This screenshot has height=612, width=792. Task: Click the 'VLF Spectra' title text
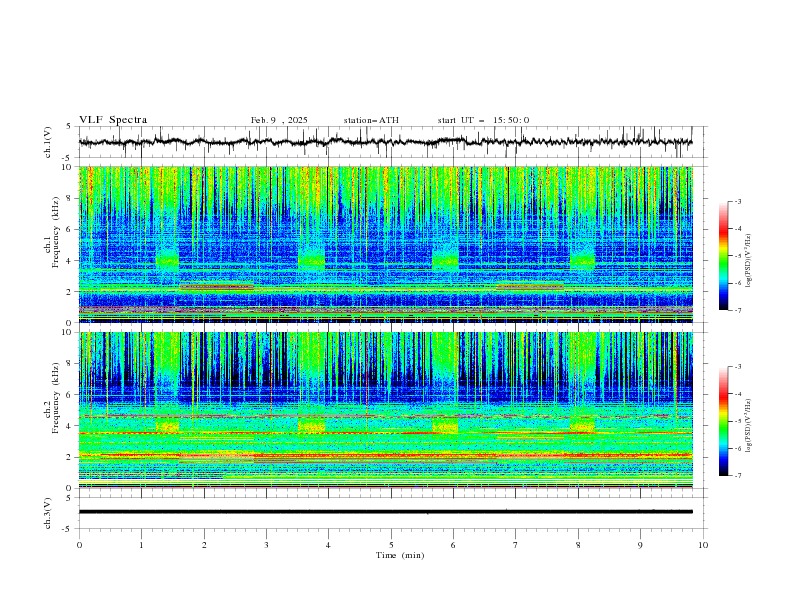coord(113,120)
